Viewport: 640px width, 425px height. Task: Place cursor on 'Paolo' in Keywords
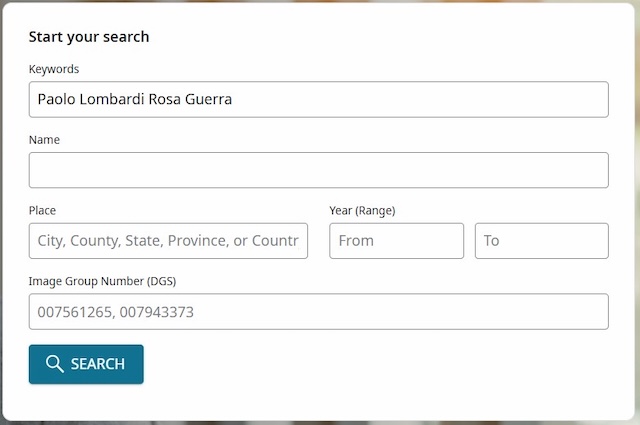(56, 99)
